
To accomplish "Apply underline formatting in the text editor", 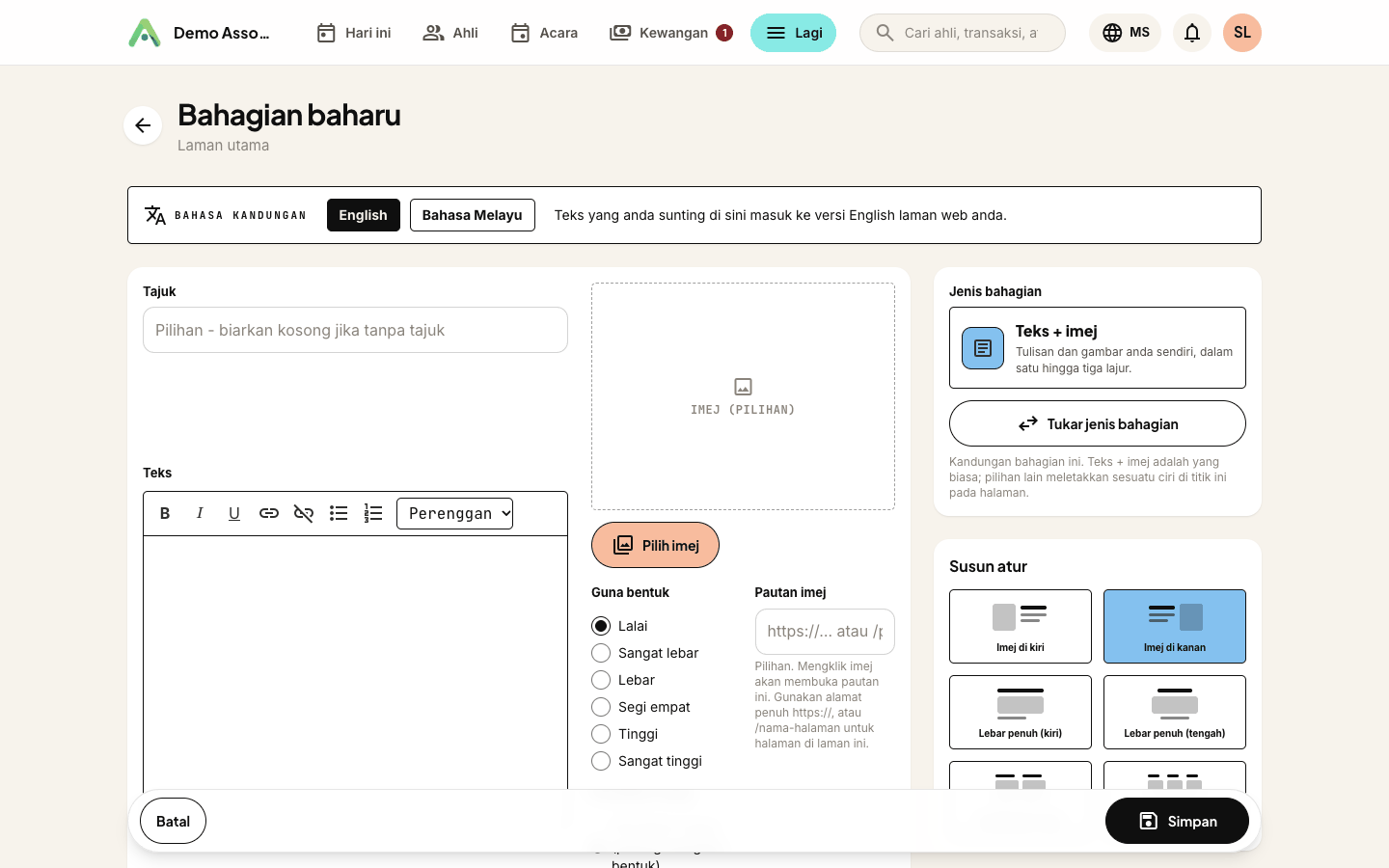I will 234,513.
